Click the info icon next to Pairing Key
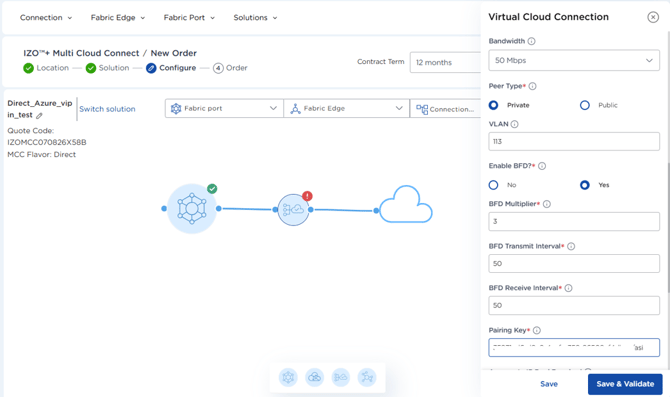 537,330
